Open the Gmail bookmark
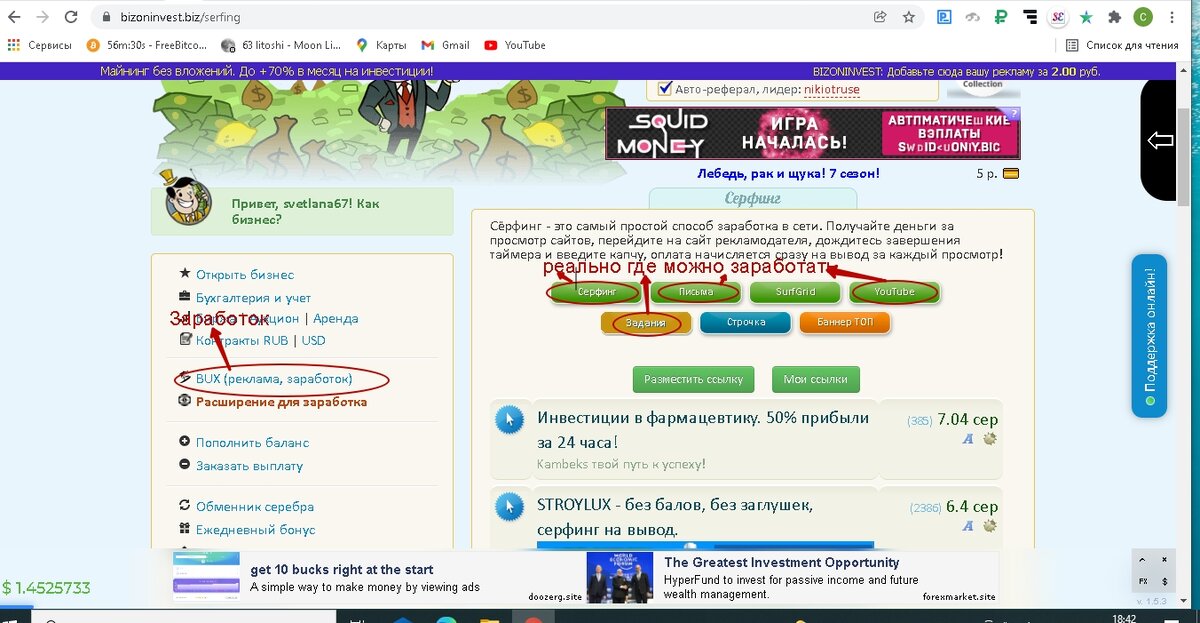The height and width of the screenshot is (623, 1200). tap(445, 45)
